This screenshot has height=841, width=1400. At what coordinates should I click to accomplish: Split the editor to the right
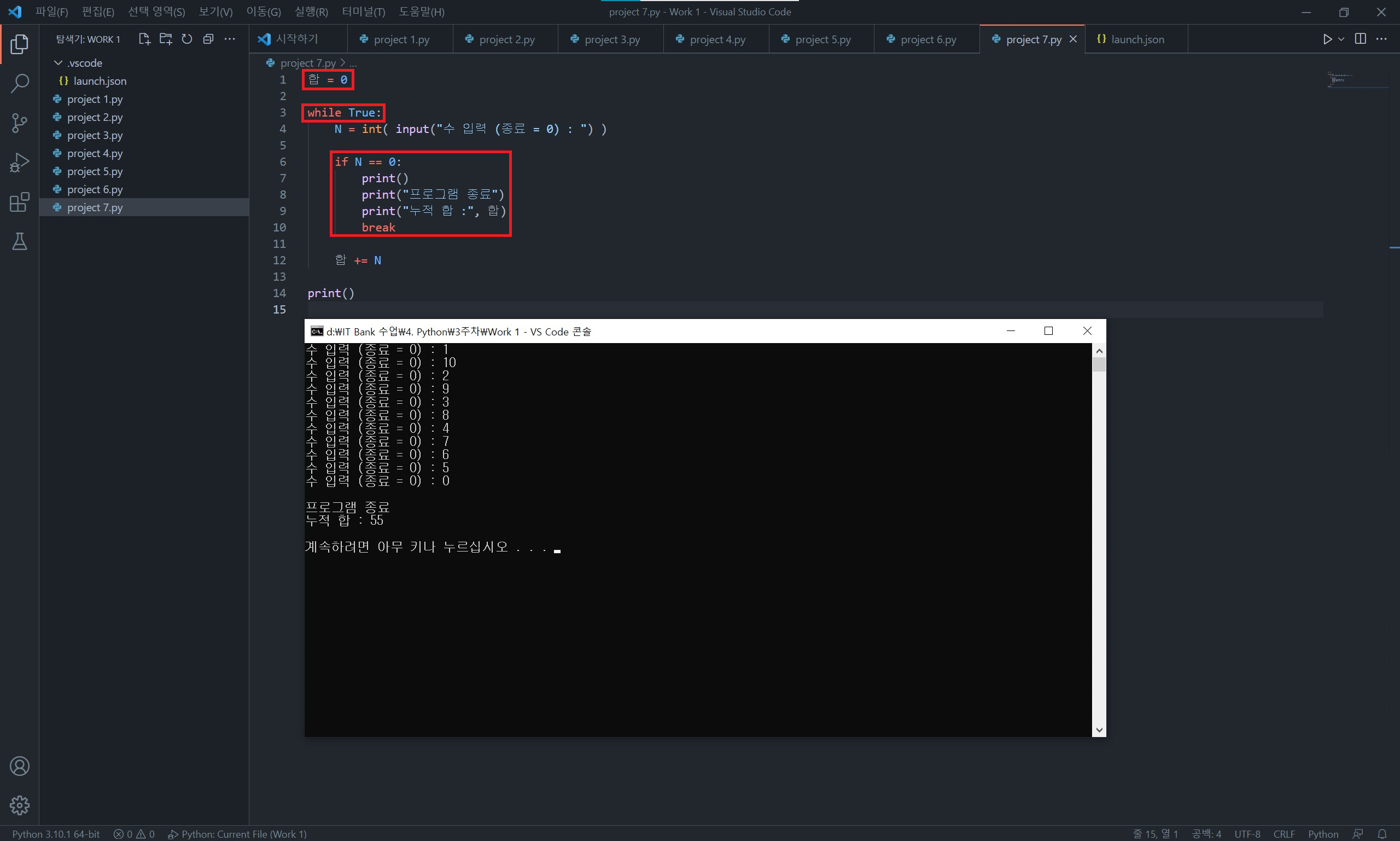click(x=1360, y=39)
